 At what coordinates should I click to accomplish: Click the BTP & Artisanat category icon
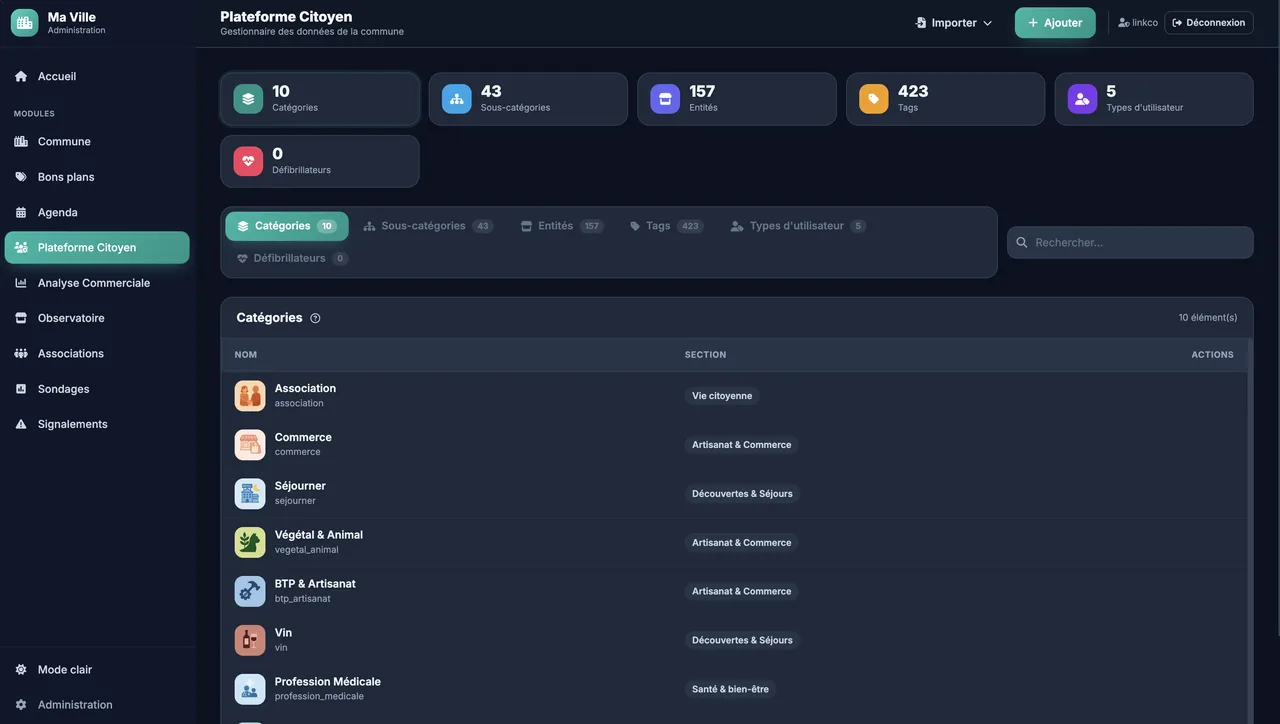250,591
